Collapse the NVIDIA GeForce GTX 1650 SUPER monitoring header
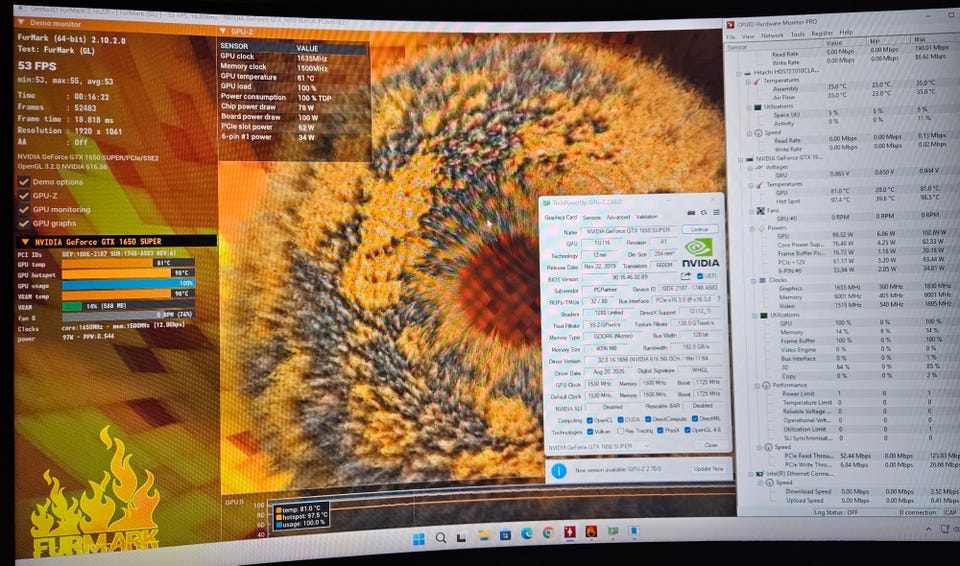 pos(25,242)
